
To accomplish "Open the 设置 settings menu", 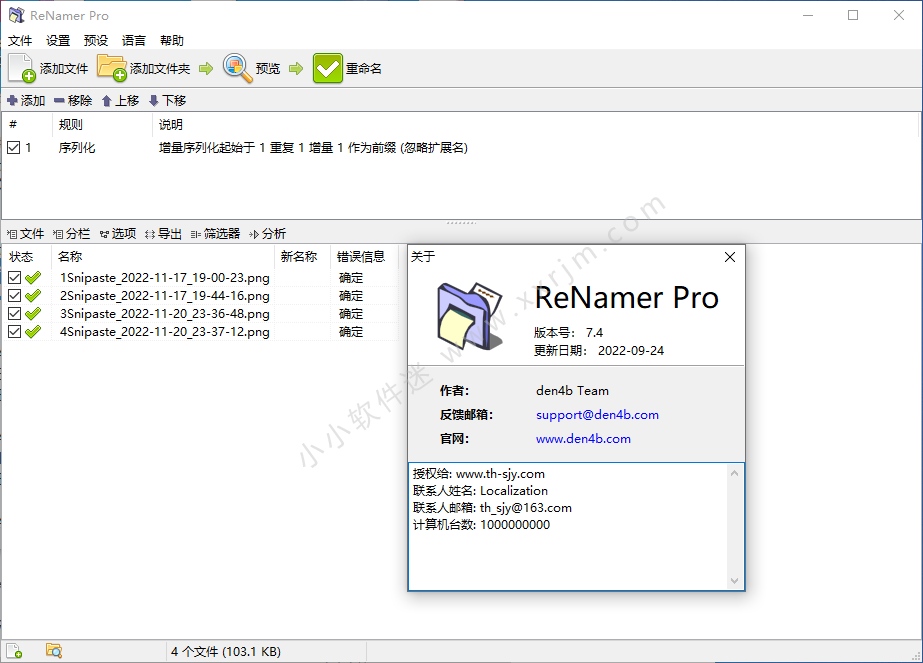I will 58,41.
